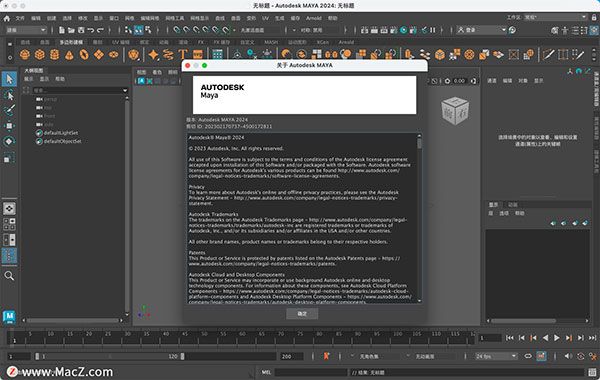Switch to the XGen shelf tab
This screenshot has height=380, width=600.
pyautogui.click(x=322, y=42)
